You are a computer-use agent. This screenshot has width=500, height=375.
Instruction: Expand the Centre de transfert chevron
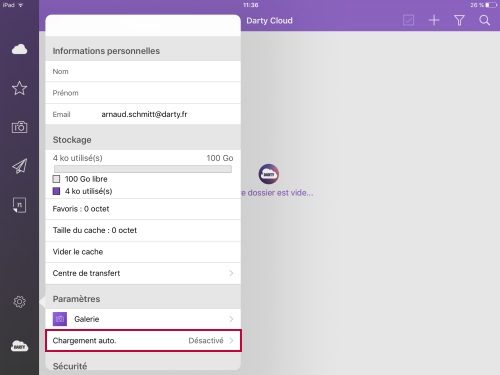[231, 273]
